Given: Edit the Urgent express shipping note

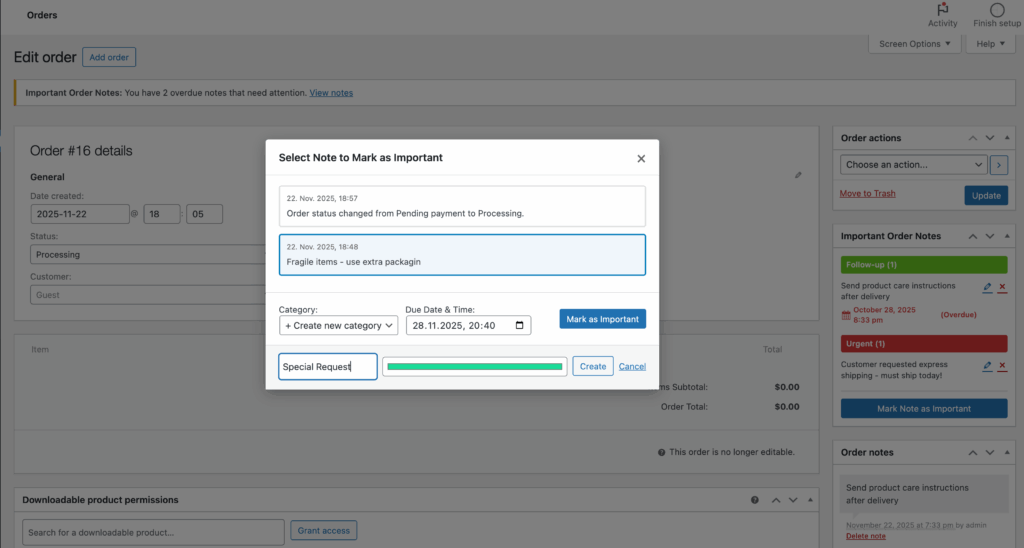Looking at the screenshot, I should tap(987, 366).
